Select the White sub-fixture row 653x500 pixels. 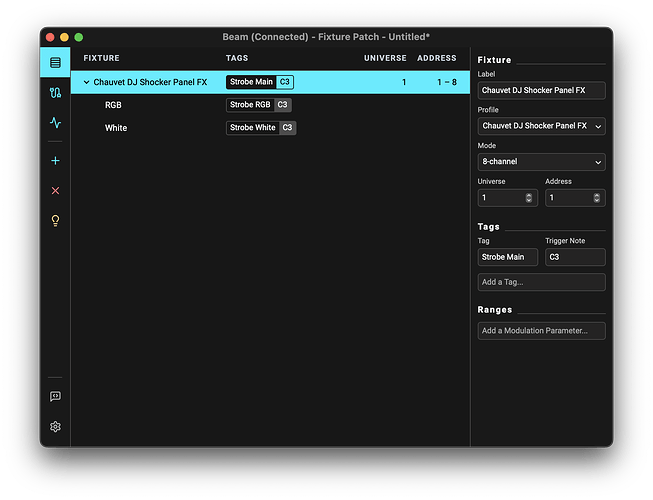270,128
